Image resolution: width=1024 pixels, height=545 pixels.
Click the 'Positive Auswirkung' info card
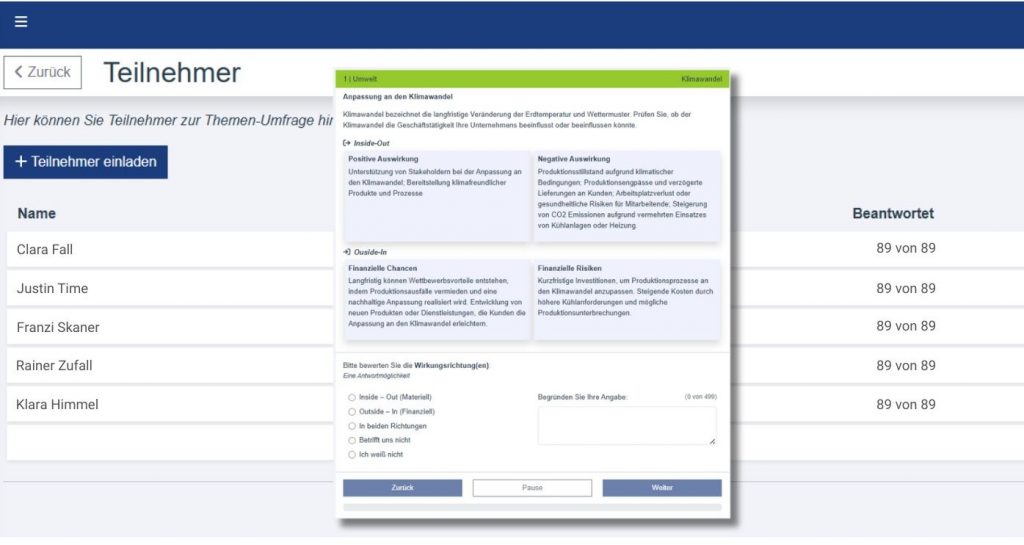tap(436, 195)
